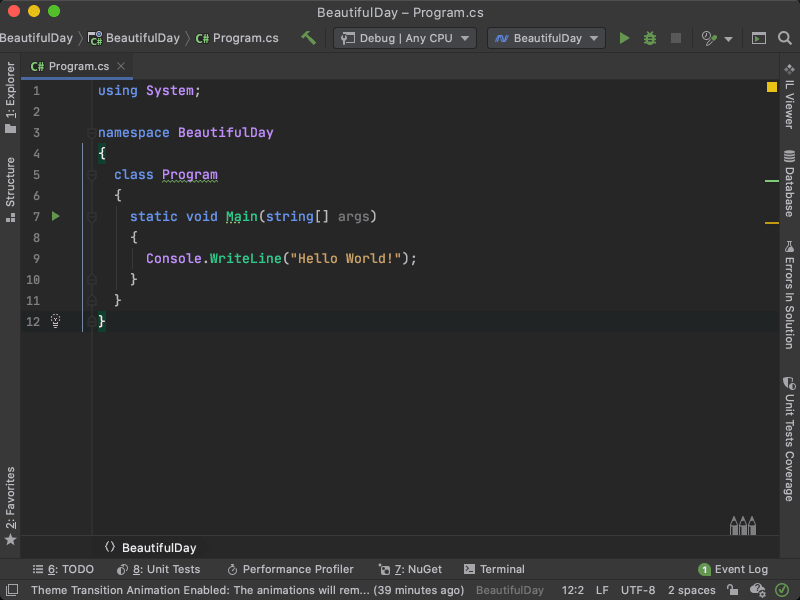Click the Build hammer icon
Image resolution: width=800 pixels, height=600 pixels.
(308, 38)
